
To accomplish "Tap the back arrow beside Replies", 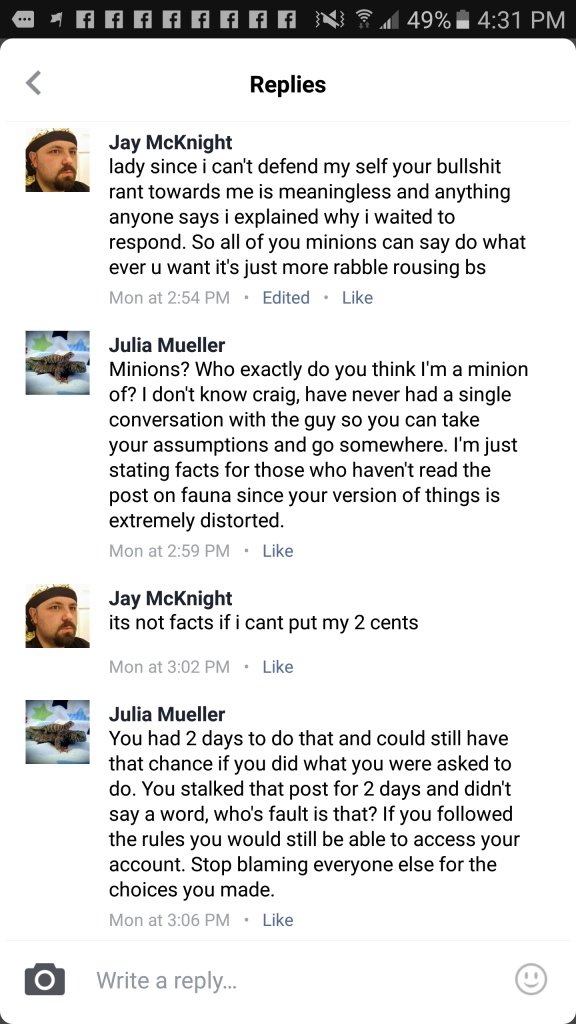I will pyautogui.click(x=33, y=84).
